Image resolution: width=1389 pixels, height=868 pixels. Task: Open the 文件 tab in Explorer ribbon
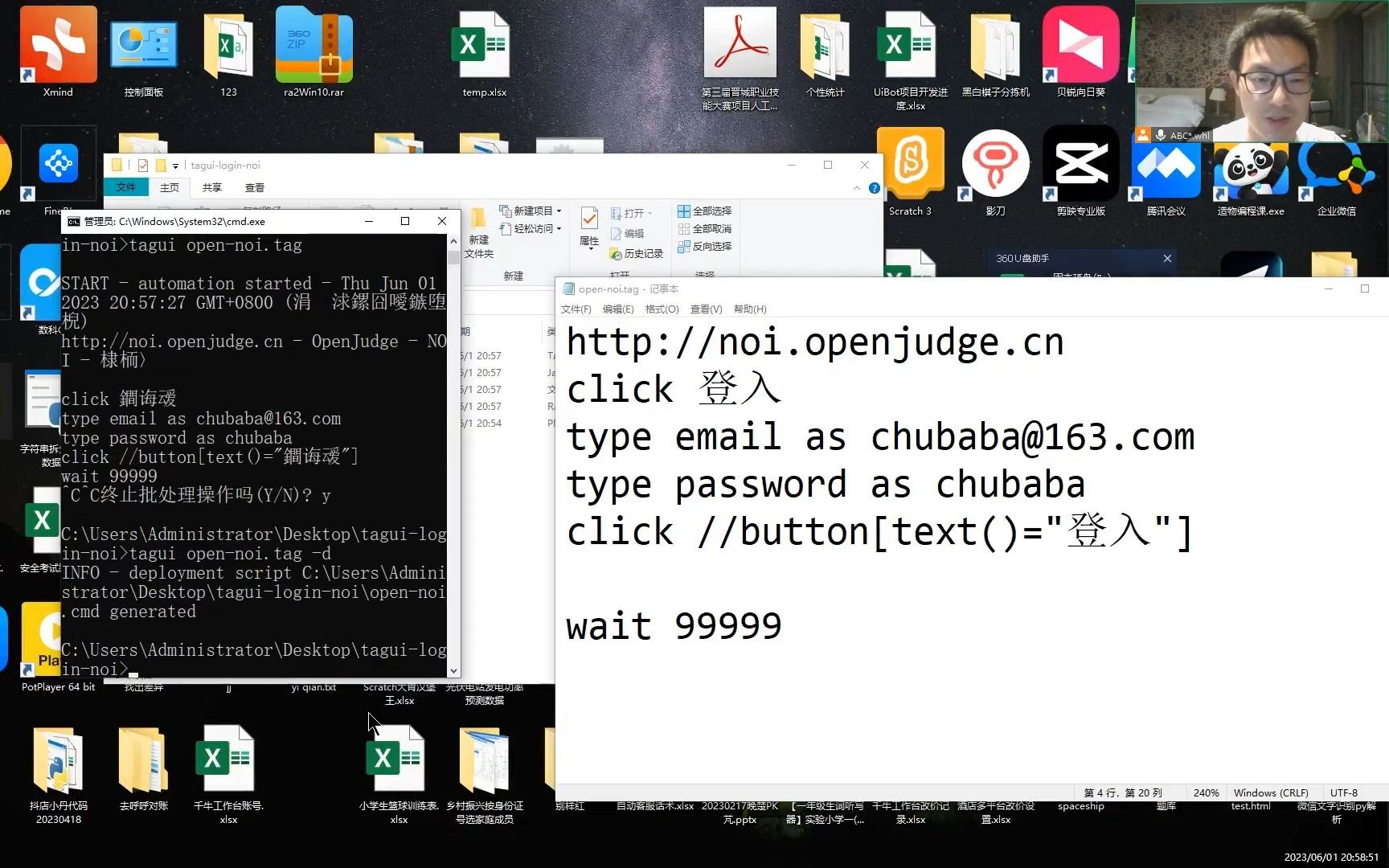coord(126,187)
